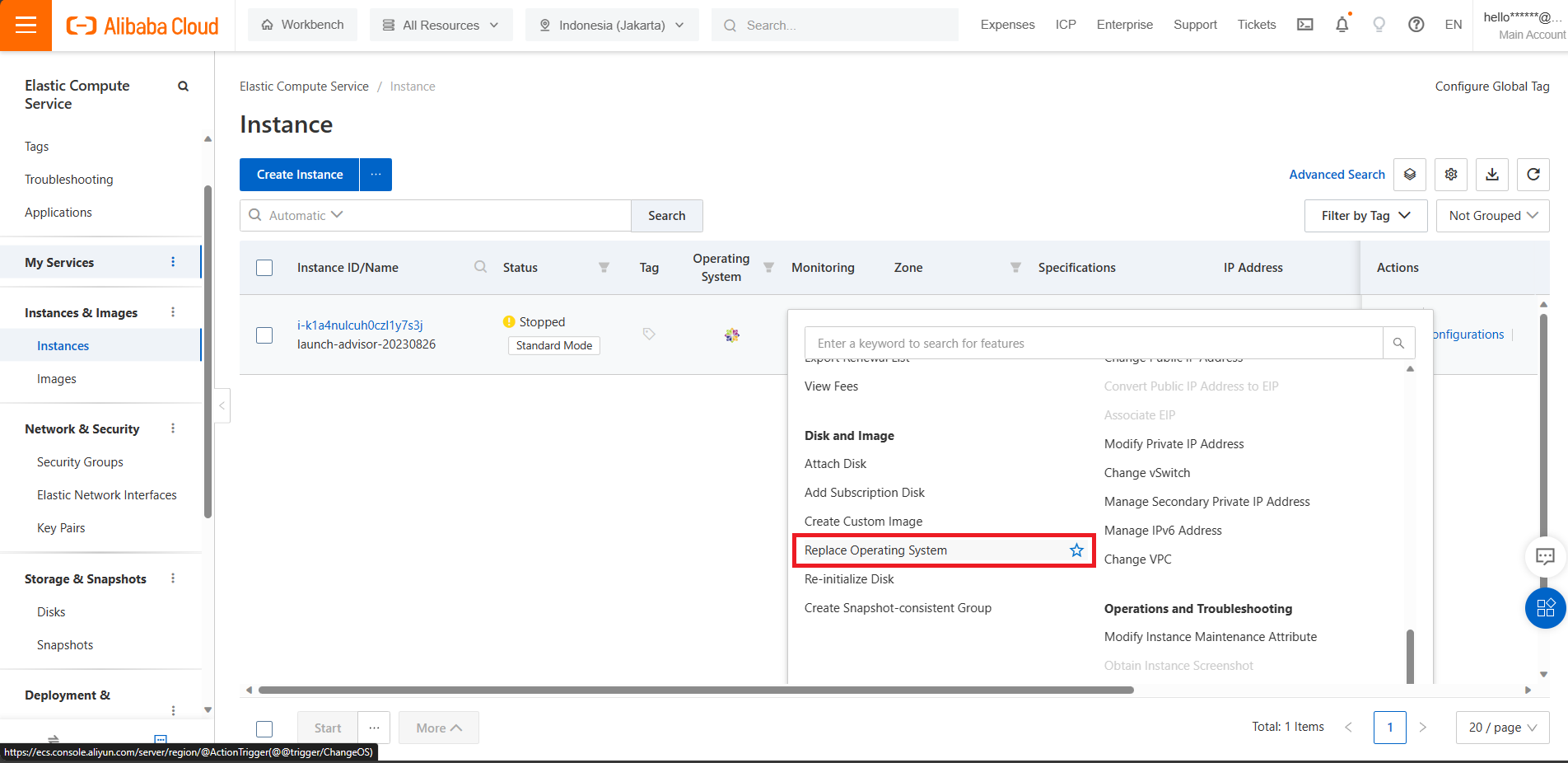Open the feedback chat bubble
This screenshot has height=763, width=1568.
pyautogui.click(x=1545, y=556)
